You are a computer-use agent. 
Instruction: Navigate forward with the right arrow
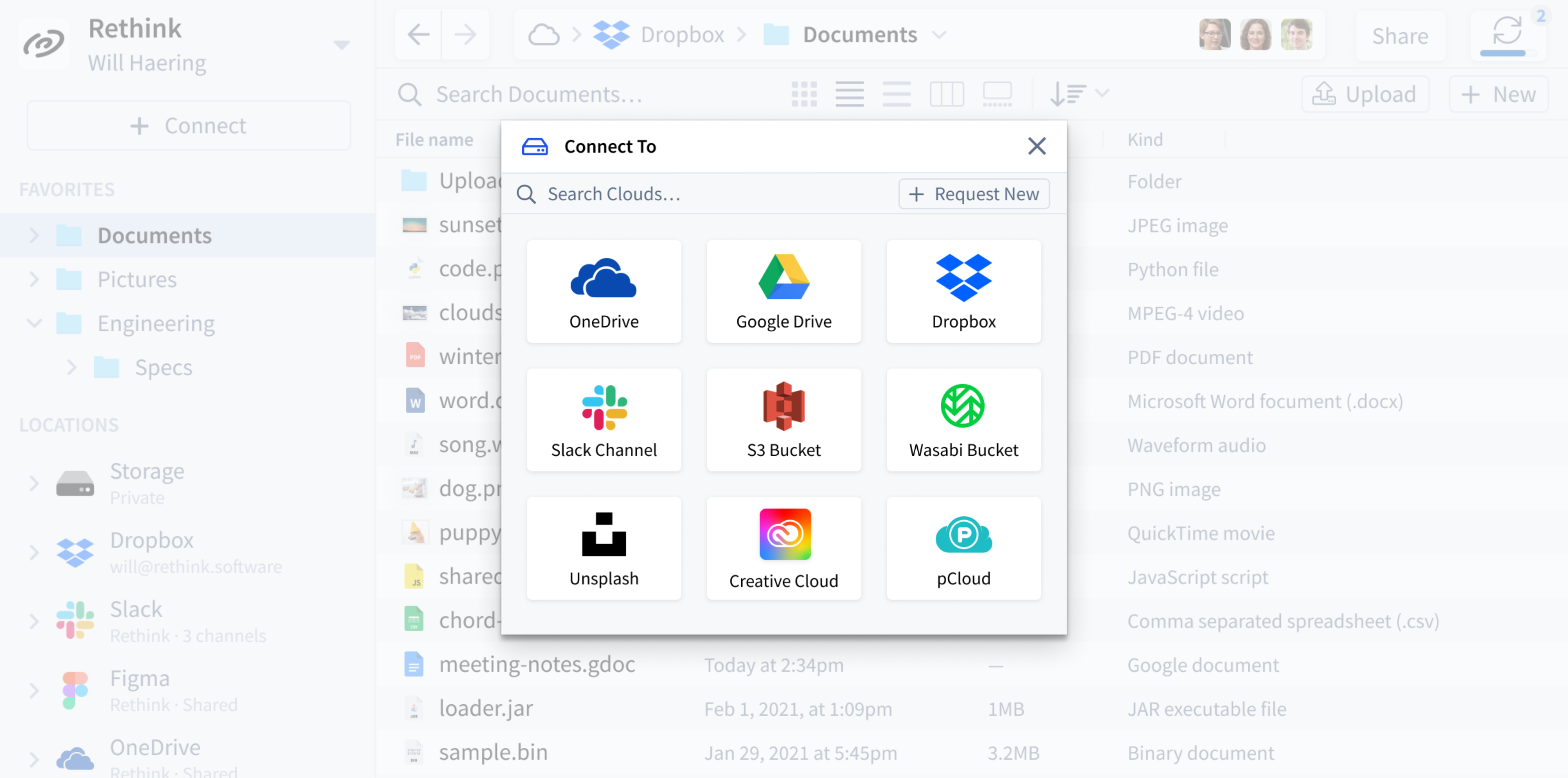pyautogui.click(x=466, y=35)
